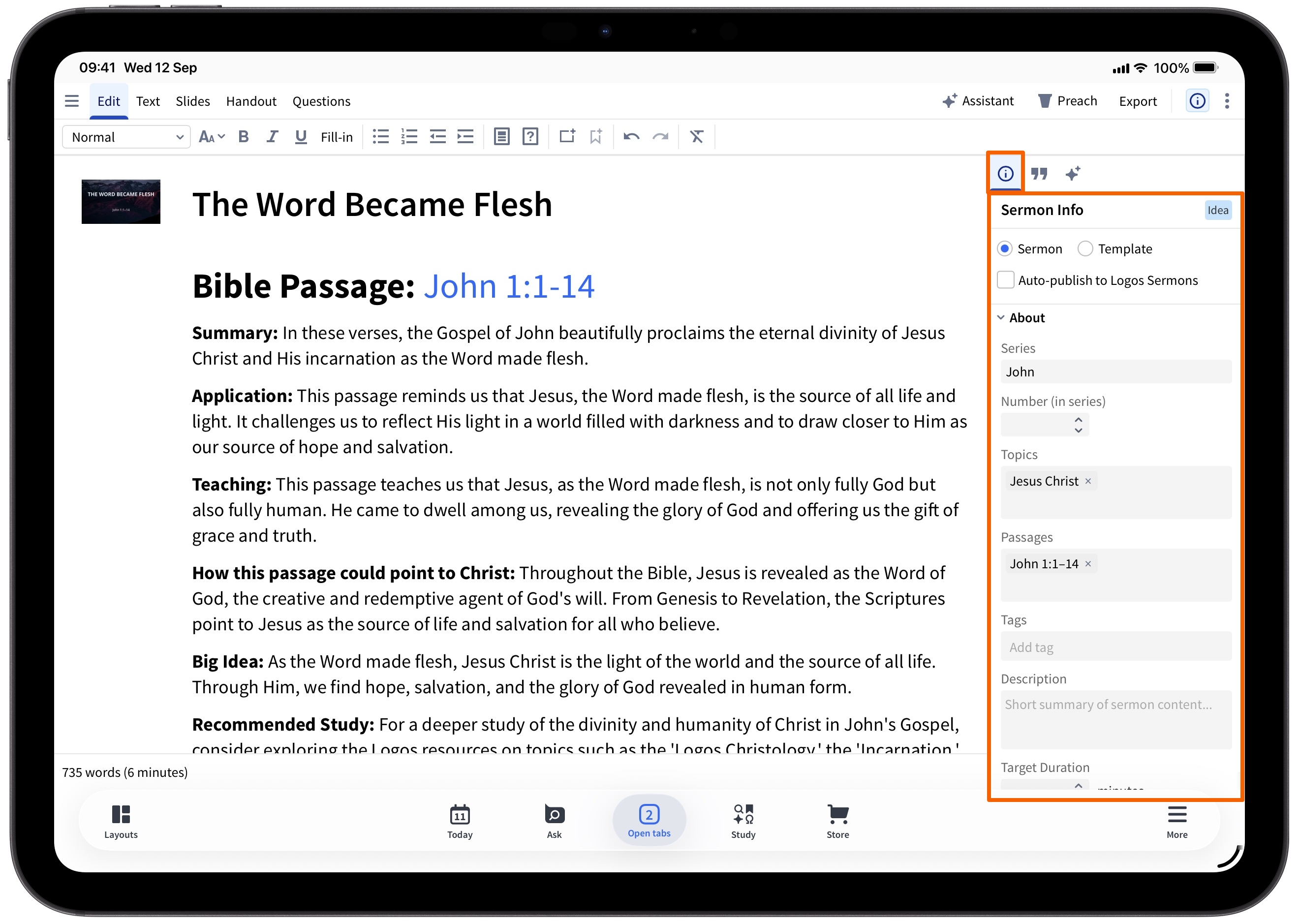
Task: Toggle underline formatting
Action: click(x=301, y=137)
